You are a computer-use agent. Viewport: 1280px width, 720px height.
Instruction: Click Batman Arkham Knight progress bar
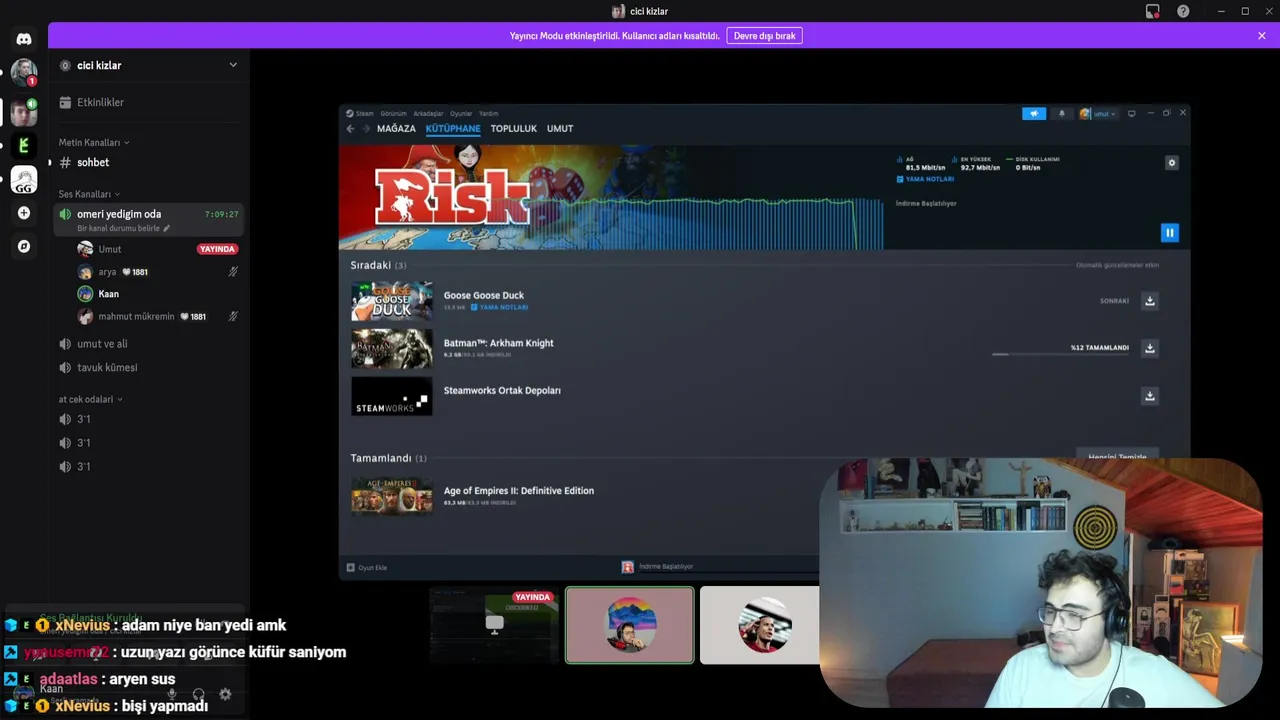pyautogui.click(x=1060, y=354)
